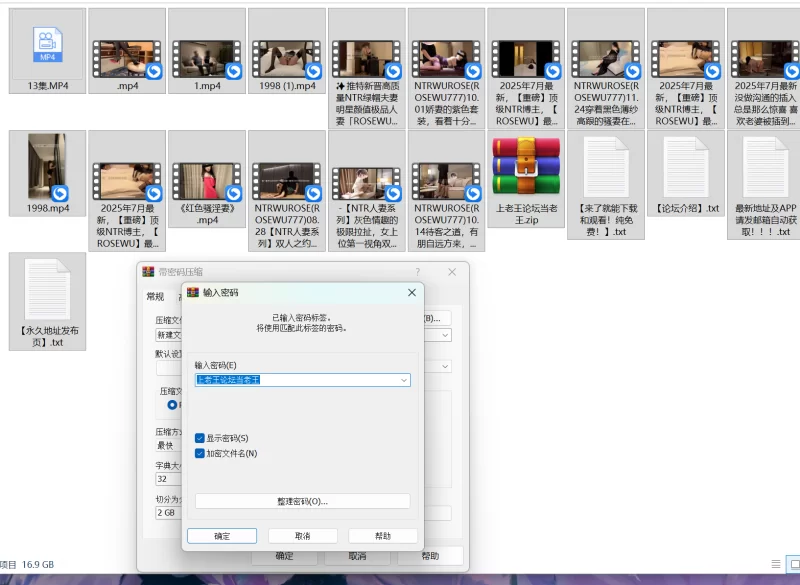800x585 pixels.
Task: Click 取消 in the 带密码压缩 dialog
Action: click(x=357, y=556)
